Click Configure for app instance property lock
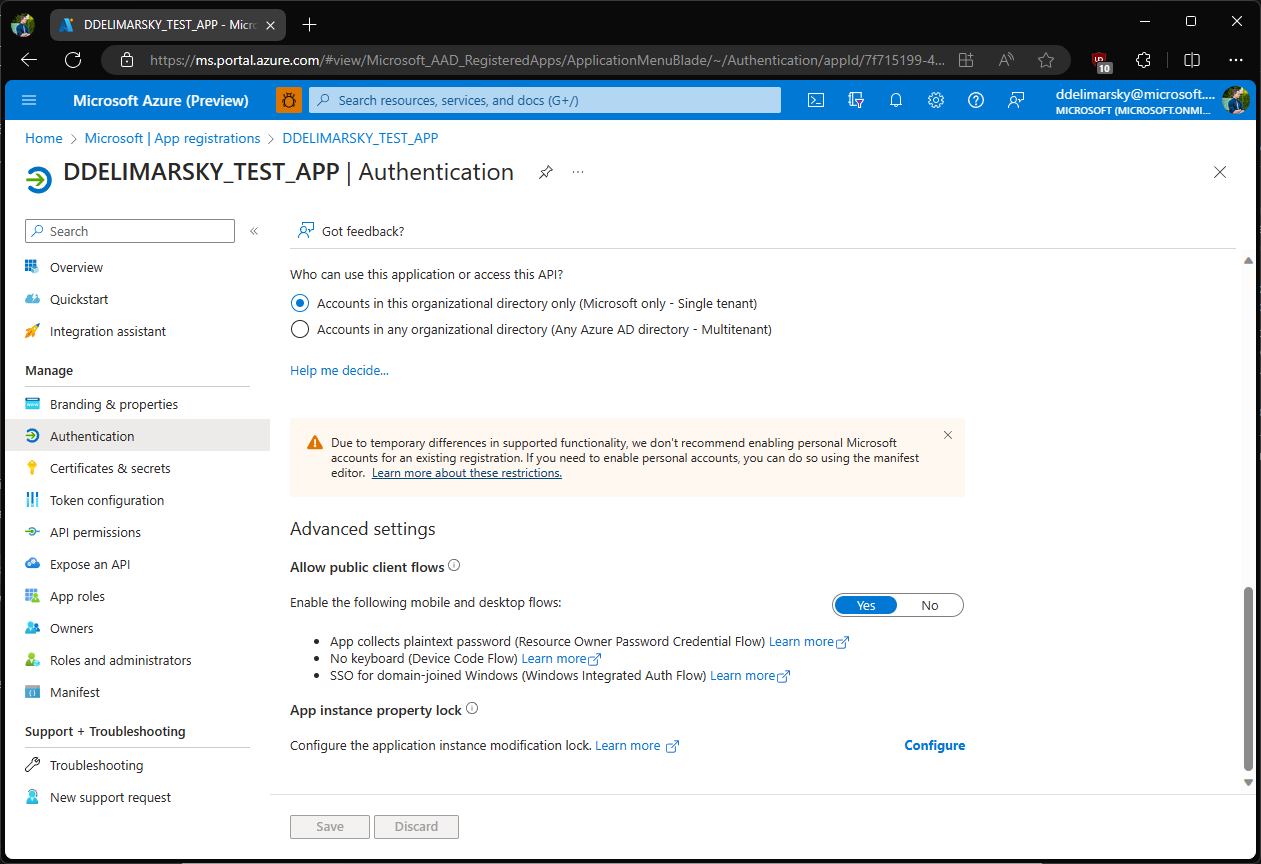Screen dimensions: 1261x864 pyautogui.click(x=934, y=745)
